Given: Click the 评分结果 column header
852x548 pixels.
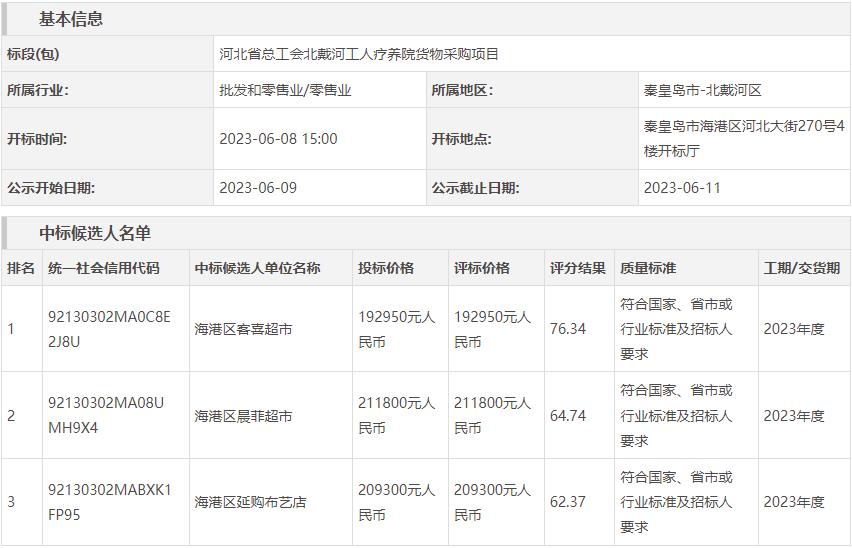Looking at the screenshot, I should pos(577,268).
